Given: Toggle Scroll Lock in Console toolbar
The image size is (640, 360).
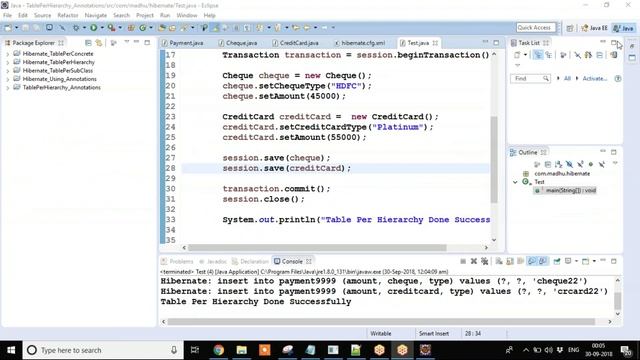Looking at the screenshot, I should pos(509,261).
